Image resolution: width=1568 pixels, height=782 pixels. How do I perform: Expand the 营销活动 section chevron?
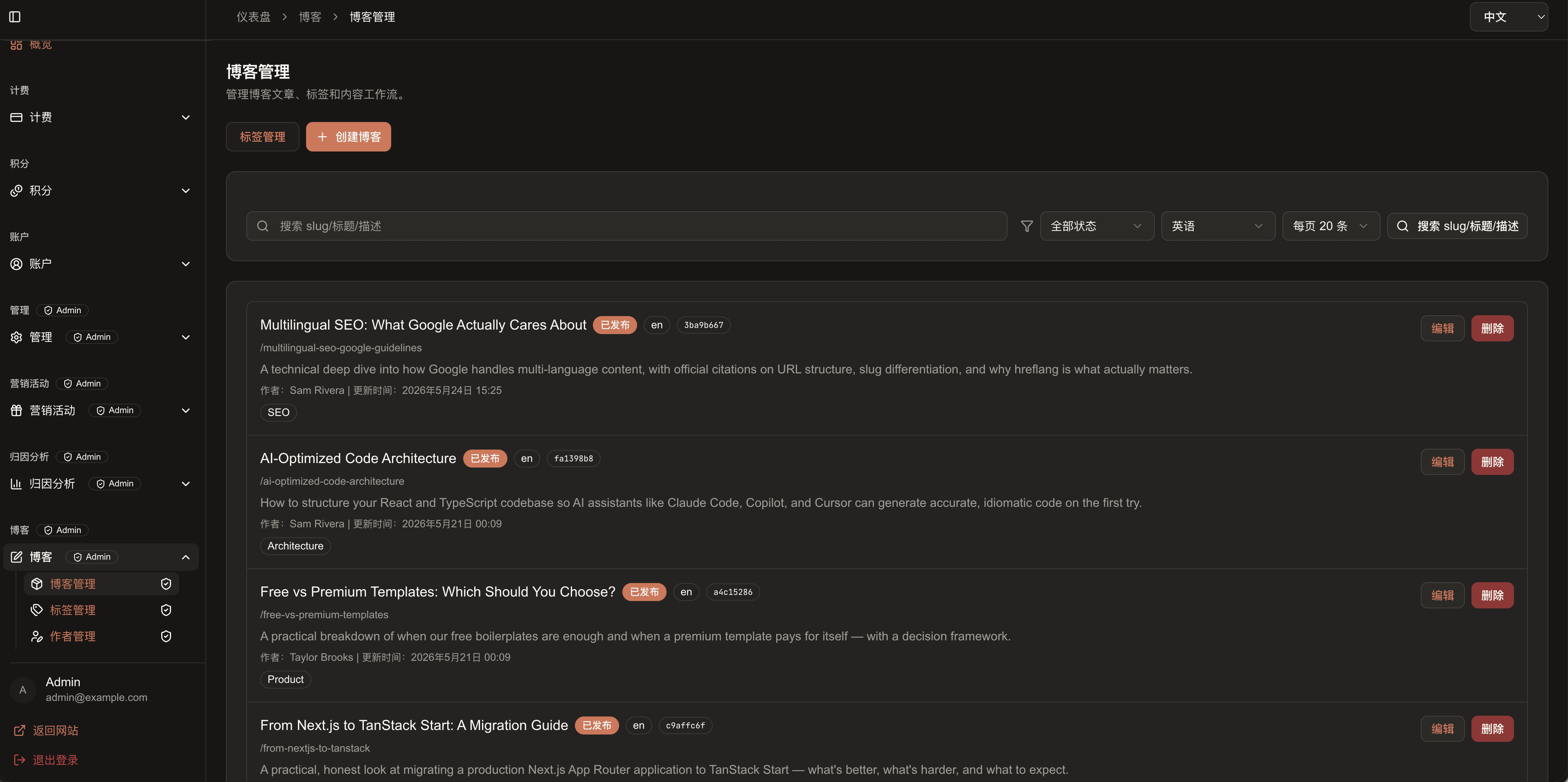tap(186, 411)
